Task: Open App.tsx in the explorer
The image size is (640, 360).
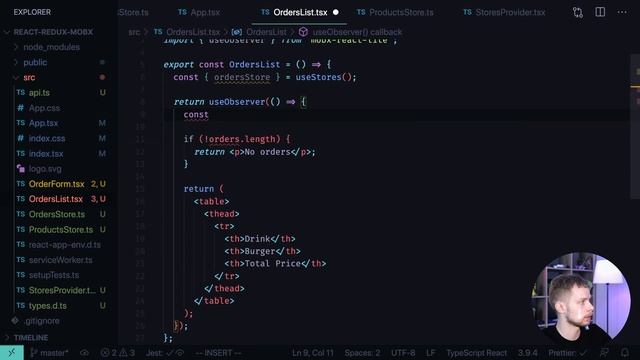Action: [x=43, y=123]
